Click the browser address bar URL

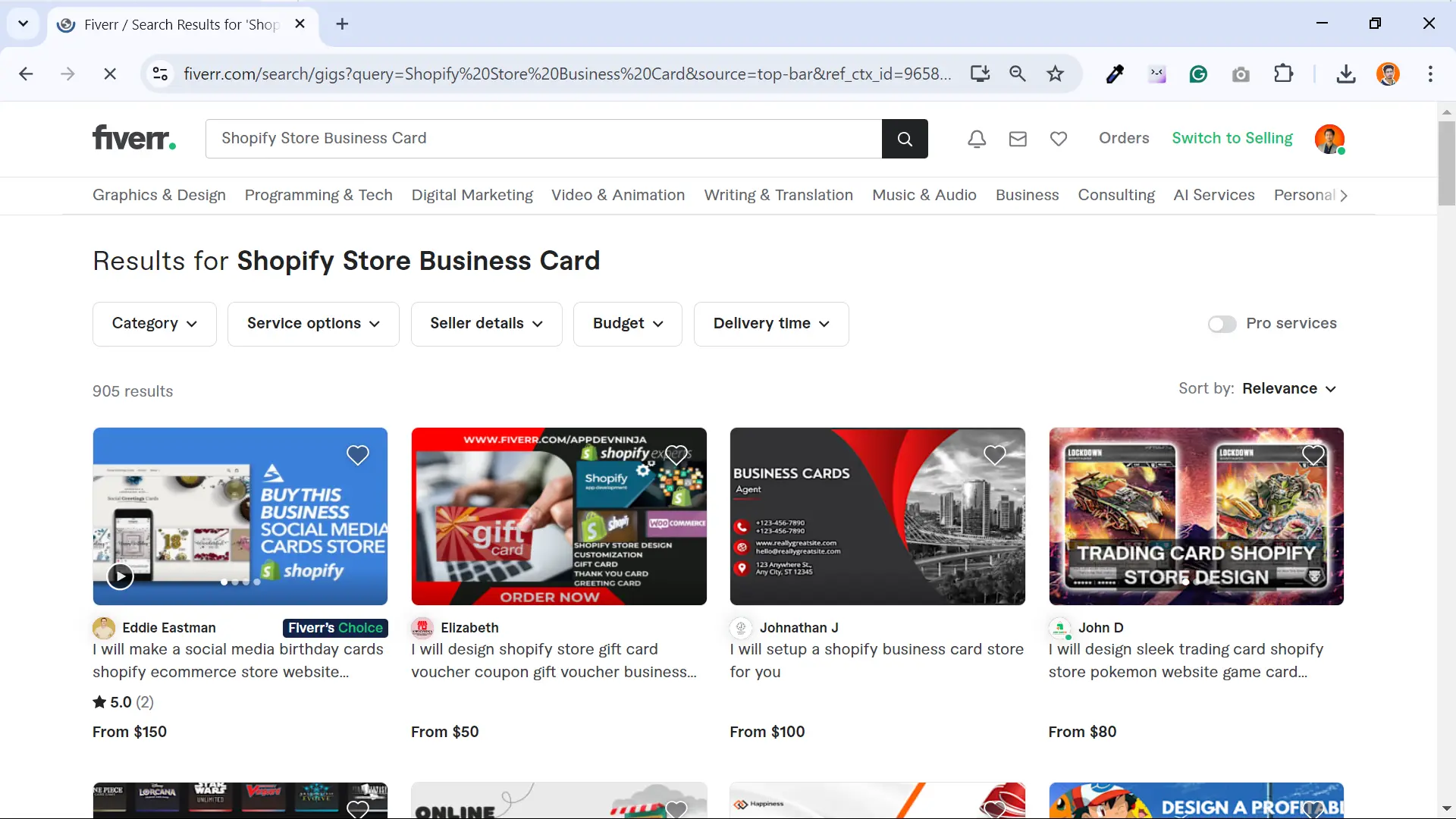tap(566, 74)
